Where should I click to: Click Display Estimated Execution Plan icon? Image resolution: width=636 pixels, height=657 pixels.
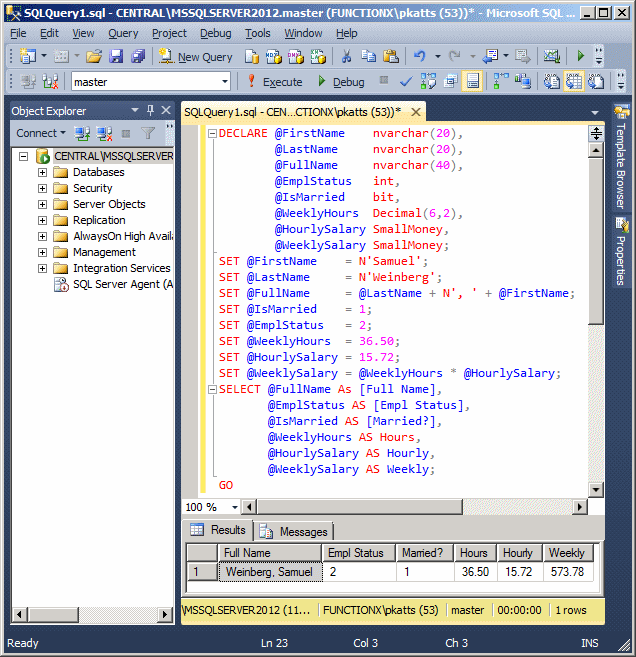(428, 81)
